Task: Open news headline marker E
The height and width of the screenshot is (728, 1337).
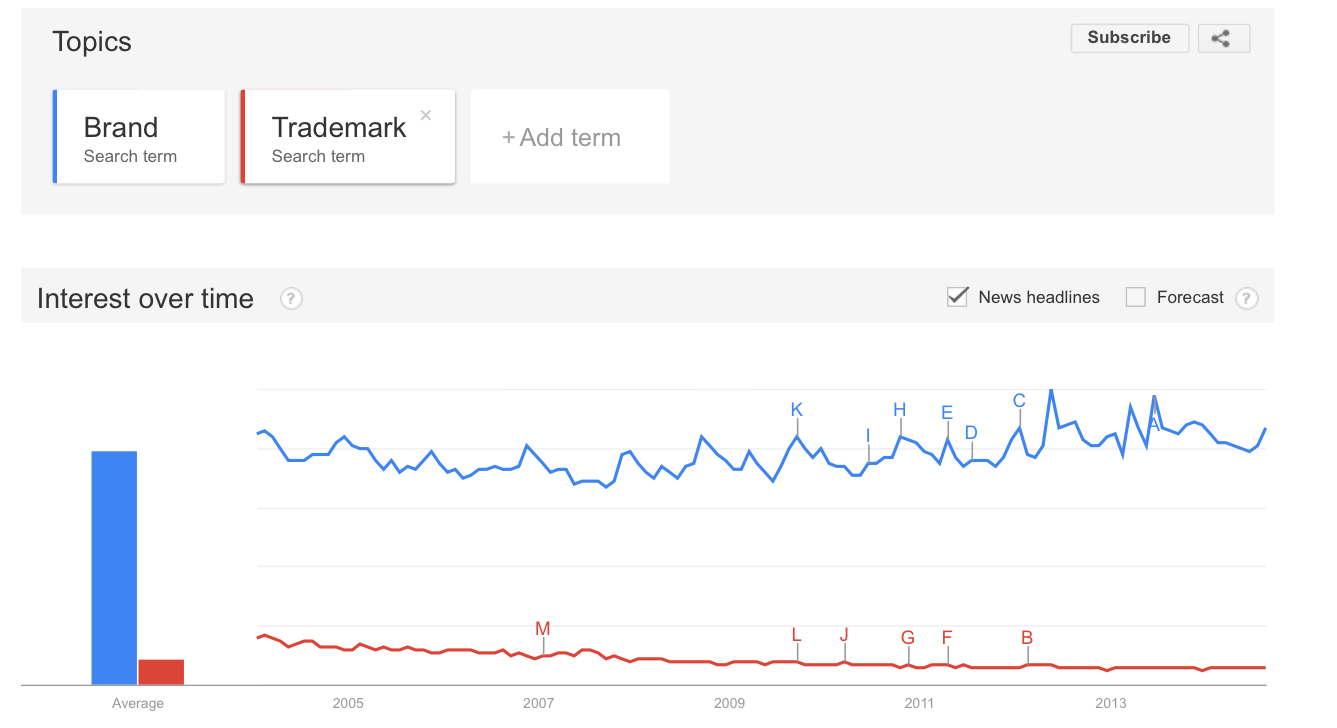Action: tap(947, 413)
